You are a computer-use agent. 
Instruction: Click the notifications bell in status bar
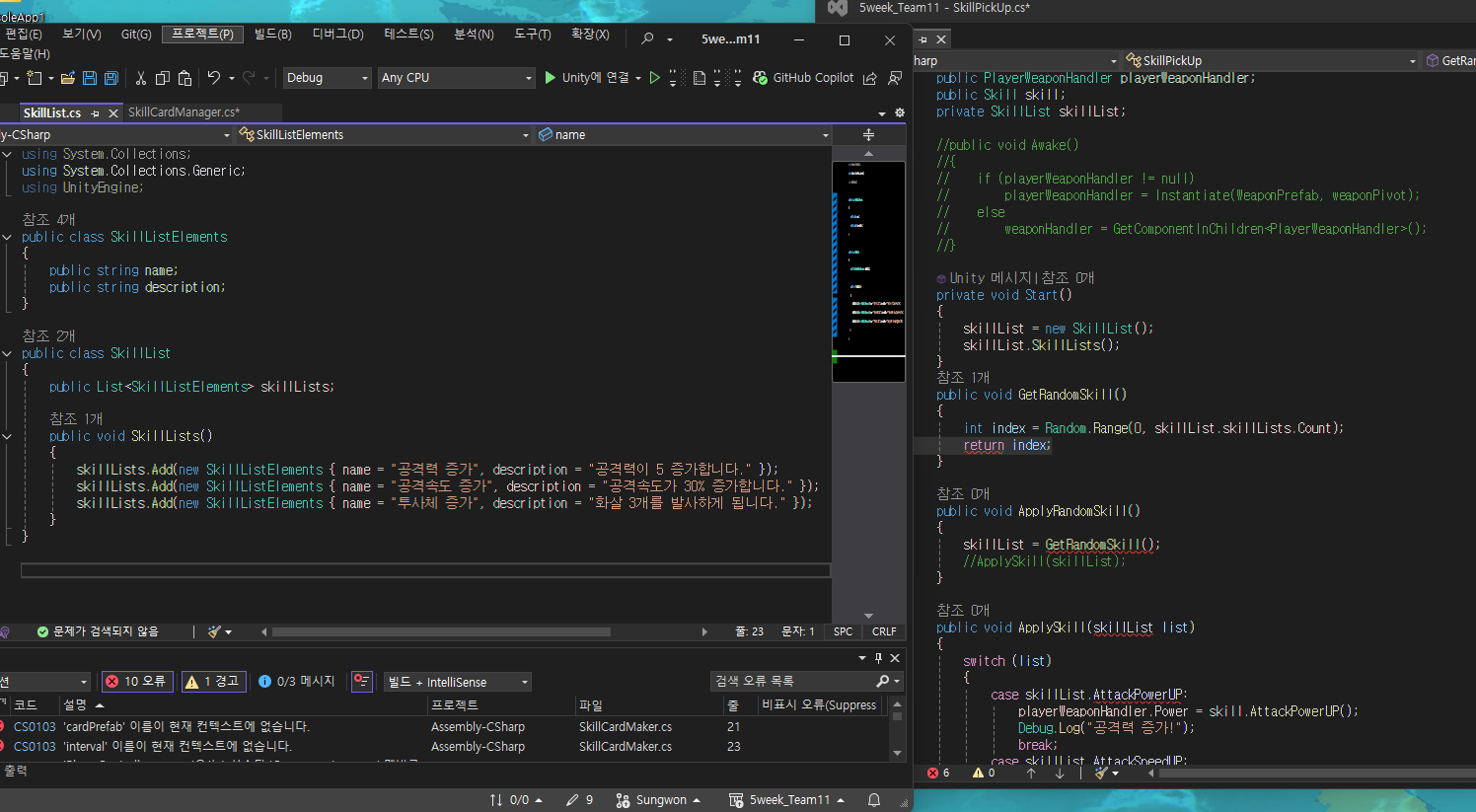pos(874,800)
